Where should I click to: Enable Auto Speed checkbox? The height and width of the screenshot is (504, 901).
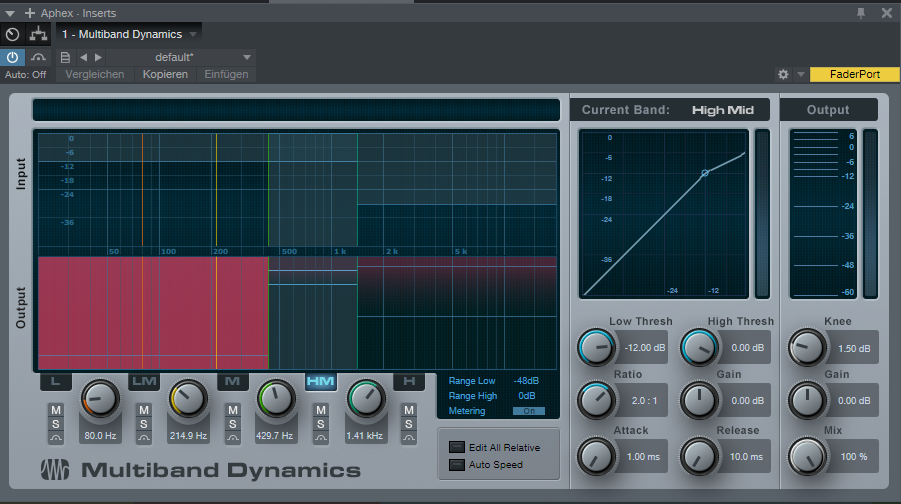pos(457,464)
